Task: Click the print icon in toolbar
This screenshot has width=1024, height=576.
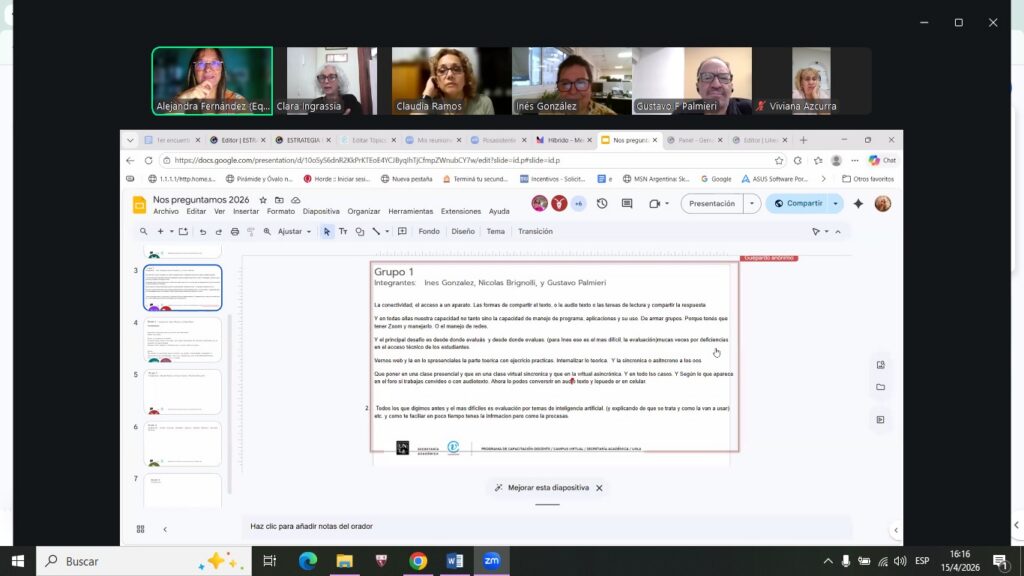Action: pyautogui.click(x=235, y=231)
